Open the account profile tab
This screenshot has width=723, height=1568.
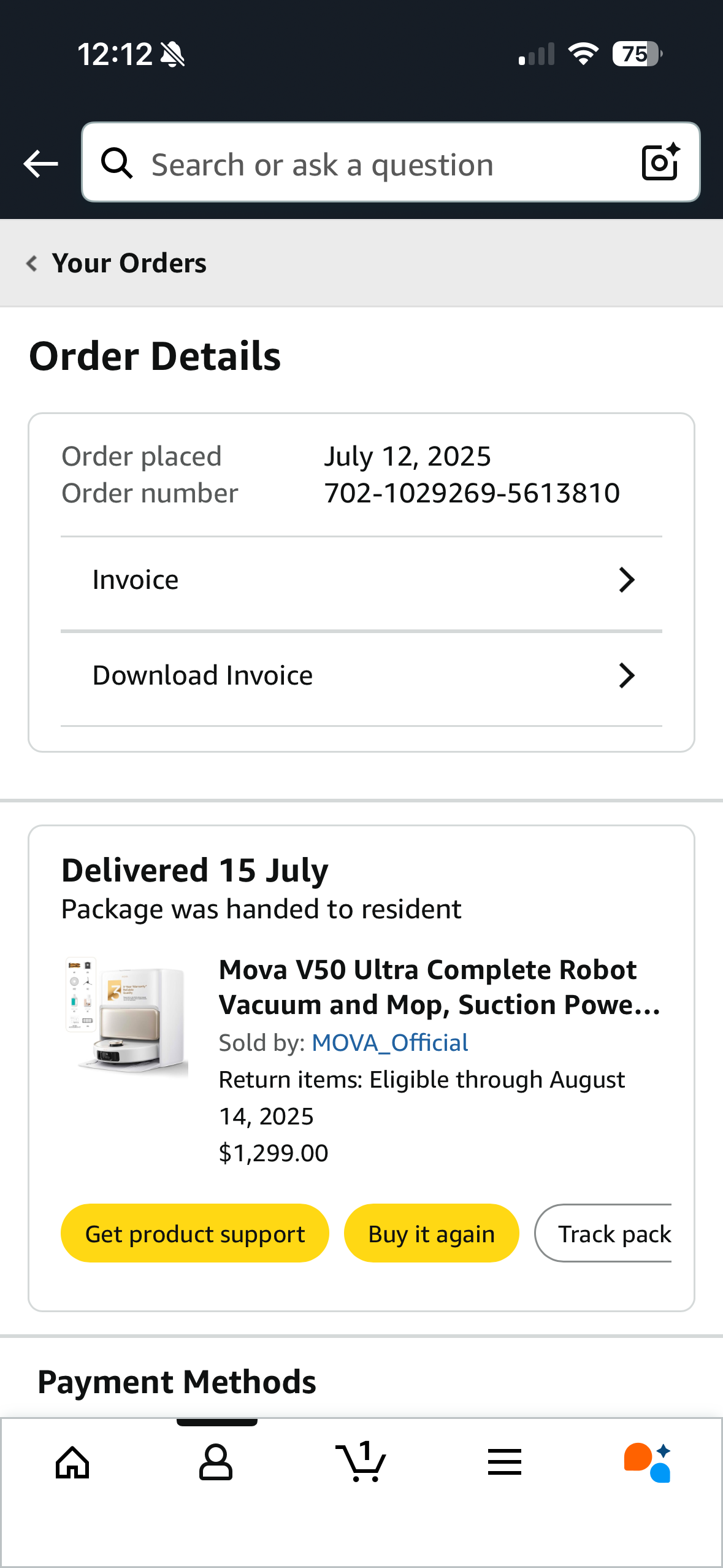pos(216,1462)
